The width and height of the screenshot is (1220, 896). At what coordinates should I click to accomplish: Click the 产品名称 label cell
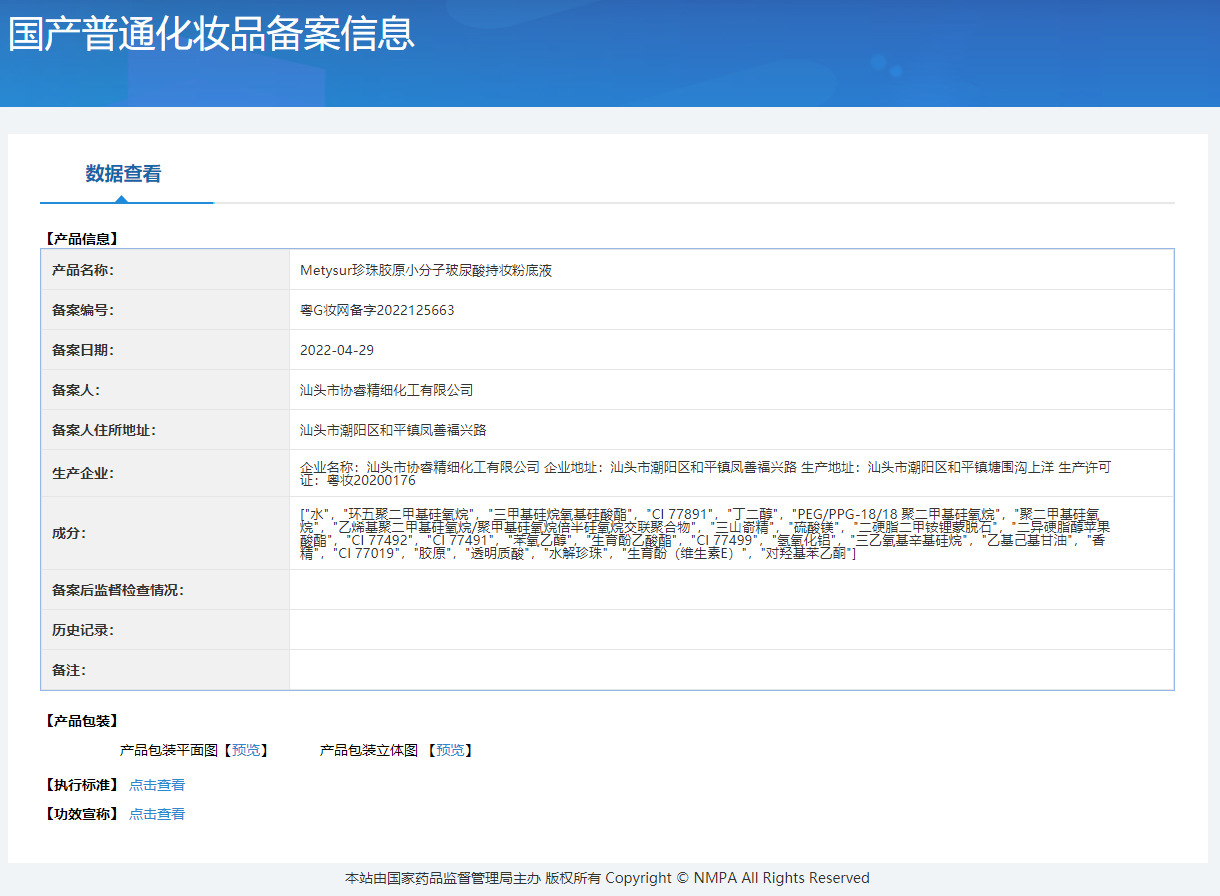[x=165, y=270]
